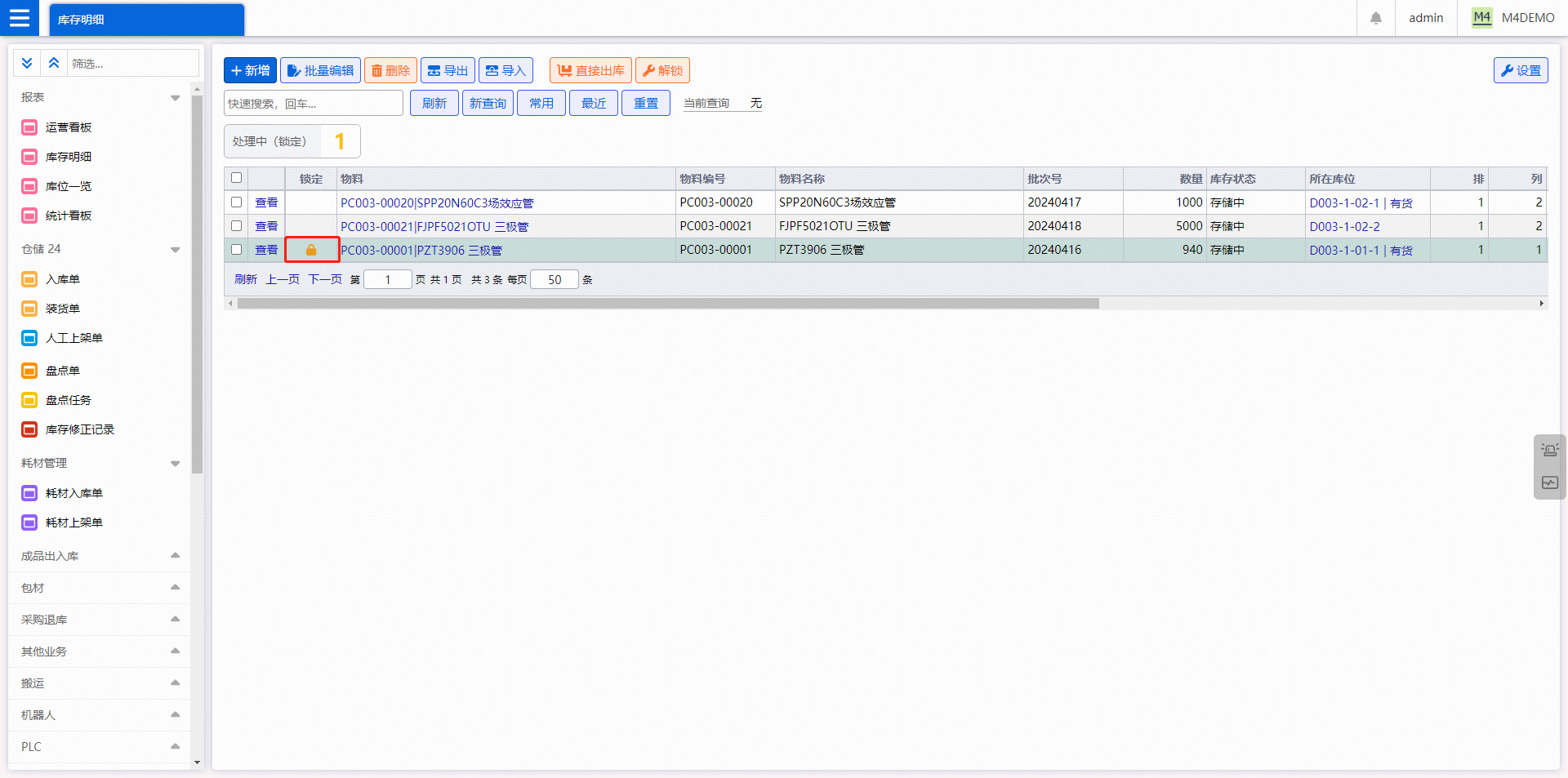Open 耗材上架单 in sidebar
The image size is (1568, 778).
coord(74,522)
